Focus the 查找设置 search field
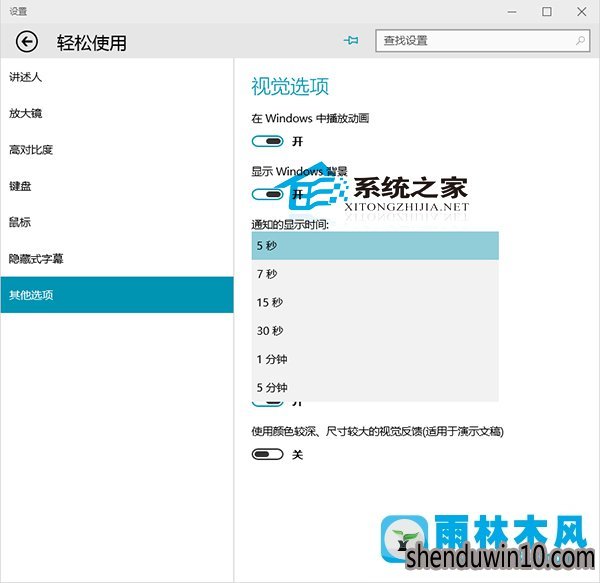The image size is (600, 583). coord(483,41)
